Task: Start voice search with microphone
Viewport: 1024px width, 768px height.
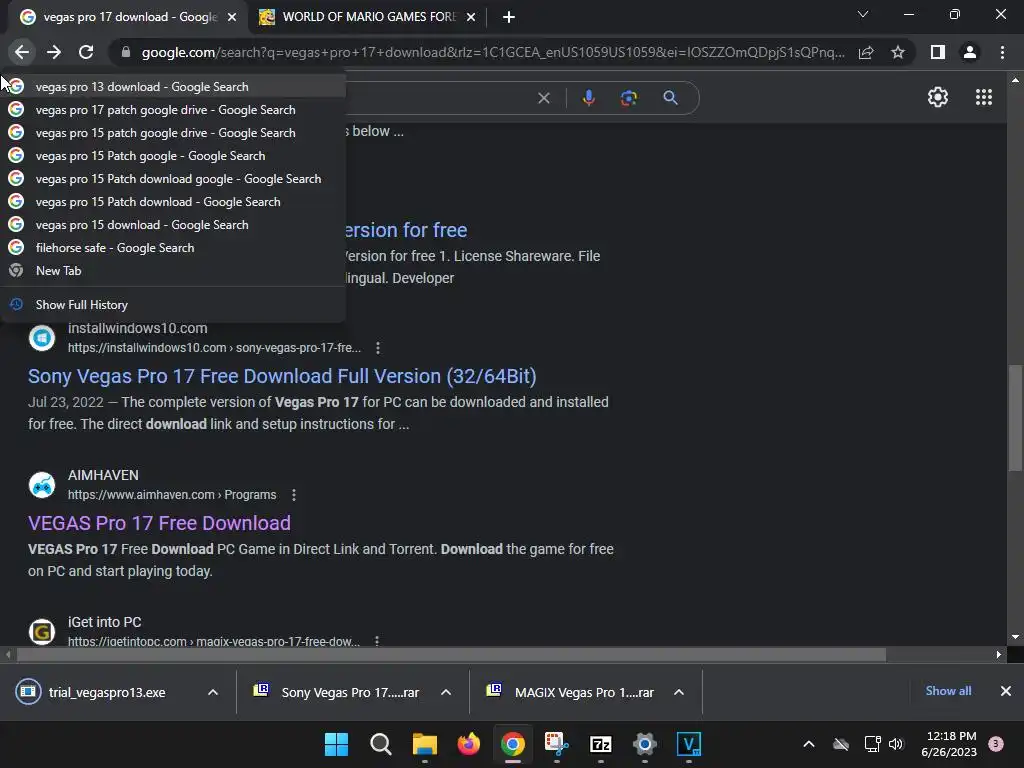Action: click(588, 98)
